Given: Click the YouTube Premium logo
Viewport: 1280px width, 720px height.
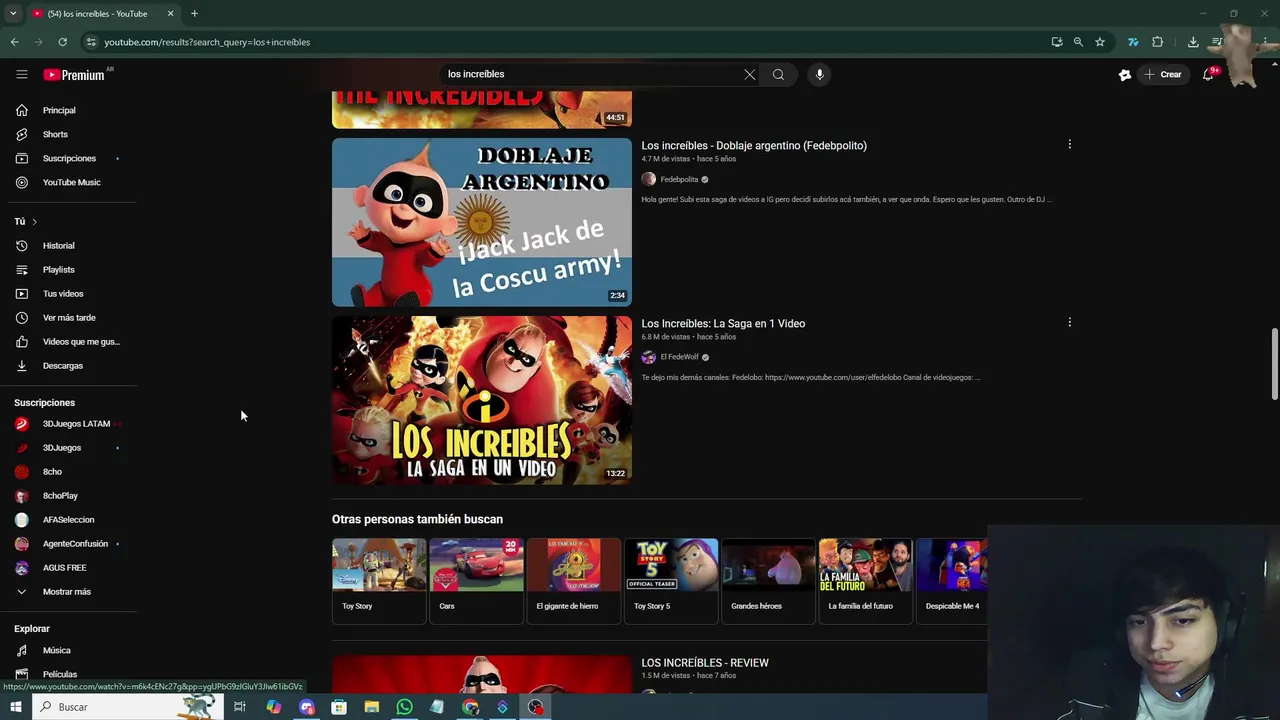Looking at the screenshot, I should 74,75.
